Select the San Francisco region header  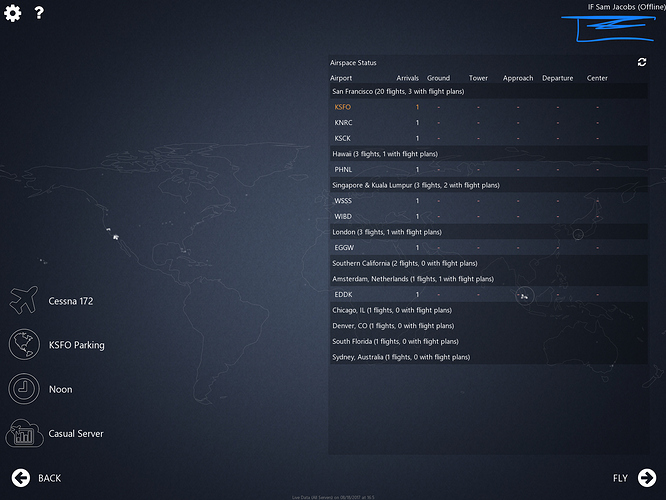489,91
